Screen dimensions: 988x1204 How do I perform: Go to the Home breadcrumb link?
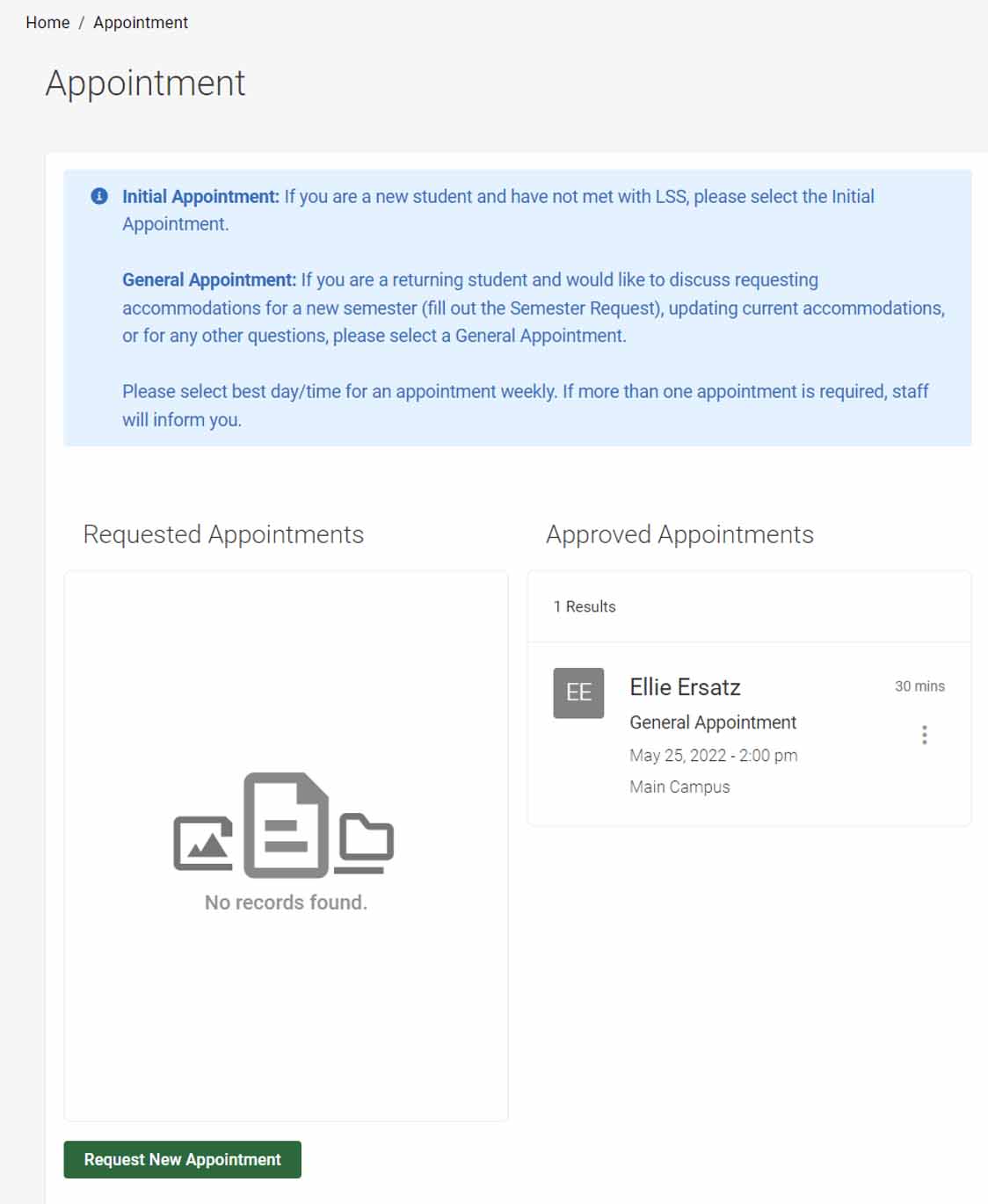tap(47, 22)
